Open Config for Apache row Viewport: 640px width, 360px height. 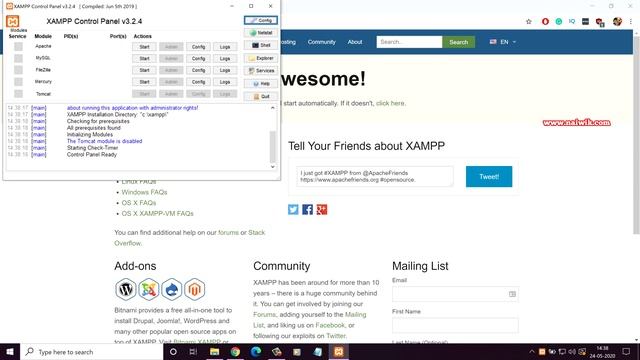[198, 47]
